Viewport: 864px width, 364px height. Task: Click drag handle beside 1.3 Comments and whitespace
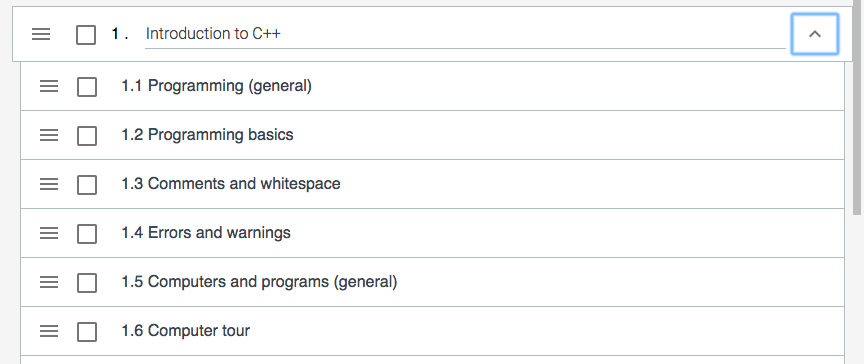(x=49, y=184)
